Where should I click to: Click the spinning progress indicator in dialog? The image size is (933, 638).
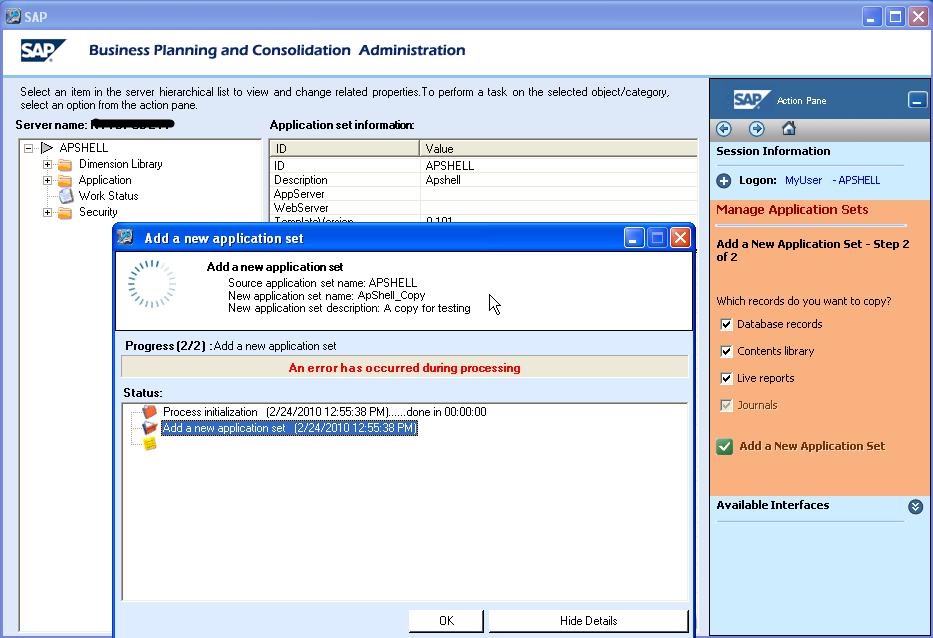[x=152, y=283]
